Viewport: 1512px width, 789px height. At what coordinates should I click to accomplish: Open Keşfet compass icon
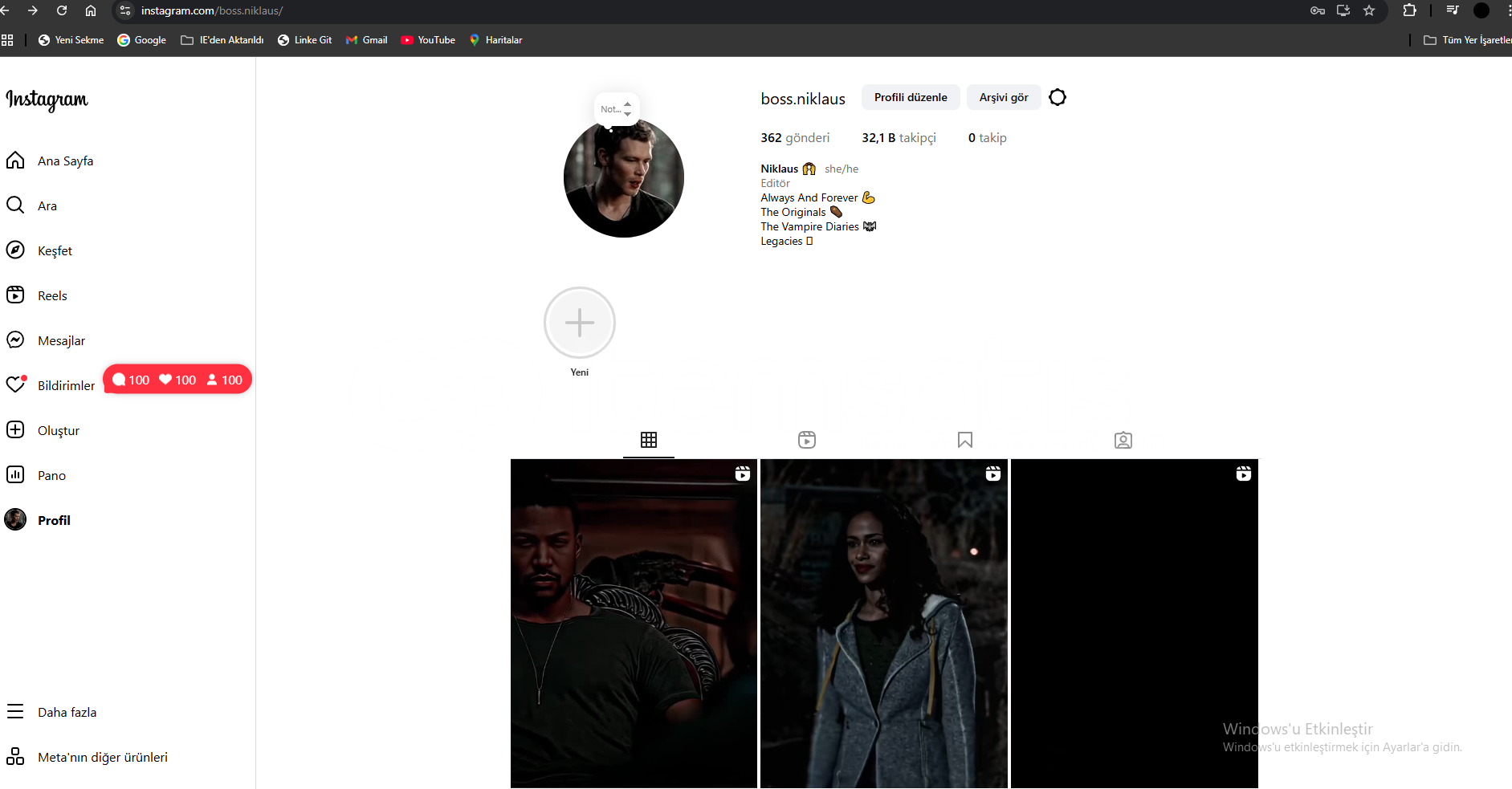15,250
